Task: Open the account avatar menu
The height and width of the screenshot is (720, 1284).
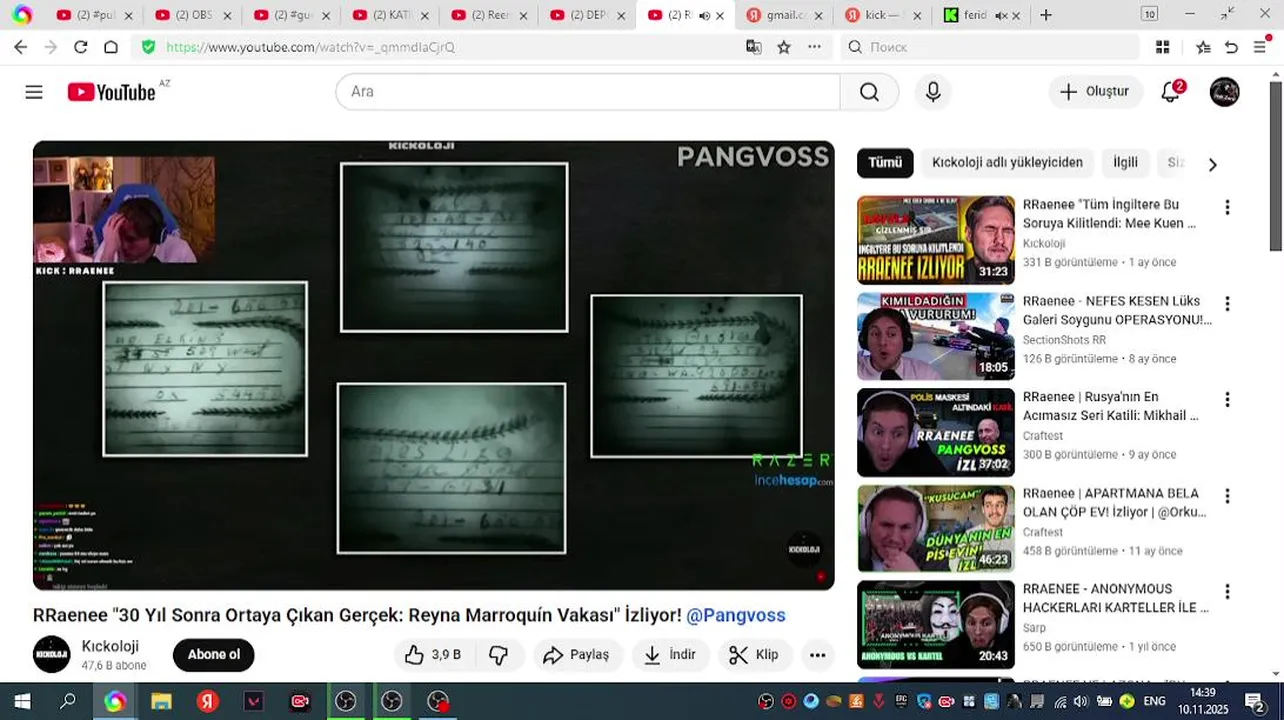Action: point(1224,92)
